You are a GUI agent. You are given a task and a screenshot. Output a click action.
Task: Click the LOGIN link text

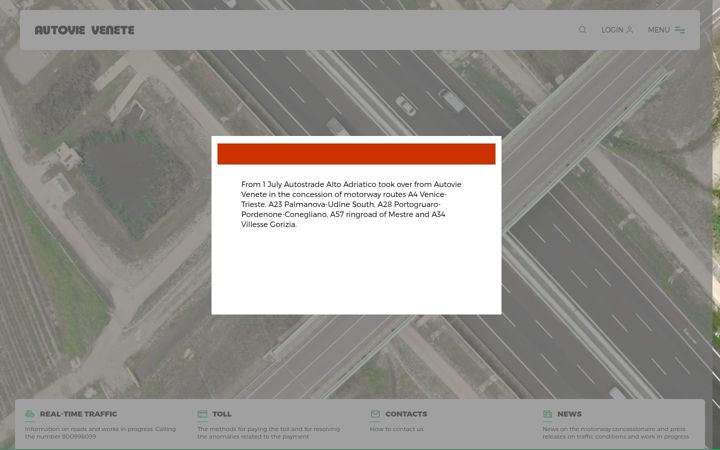point(612,30)
